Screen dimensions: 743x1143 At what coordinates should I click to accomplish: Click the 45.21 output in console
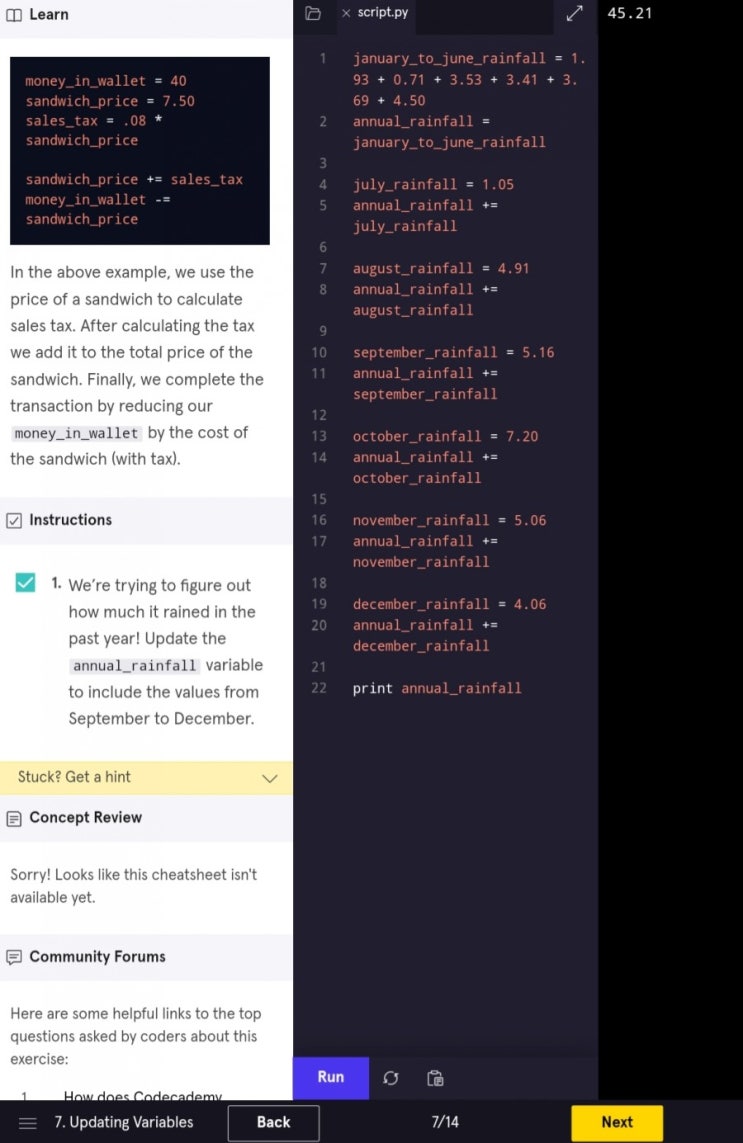630,13
